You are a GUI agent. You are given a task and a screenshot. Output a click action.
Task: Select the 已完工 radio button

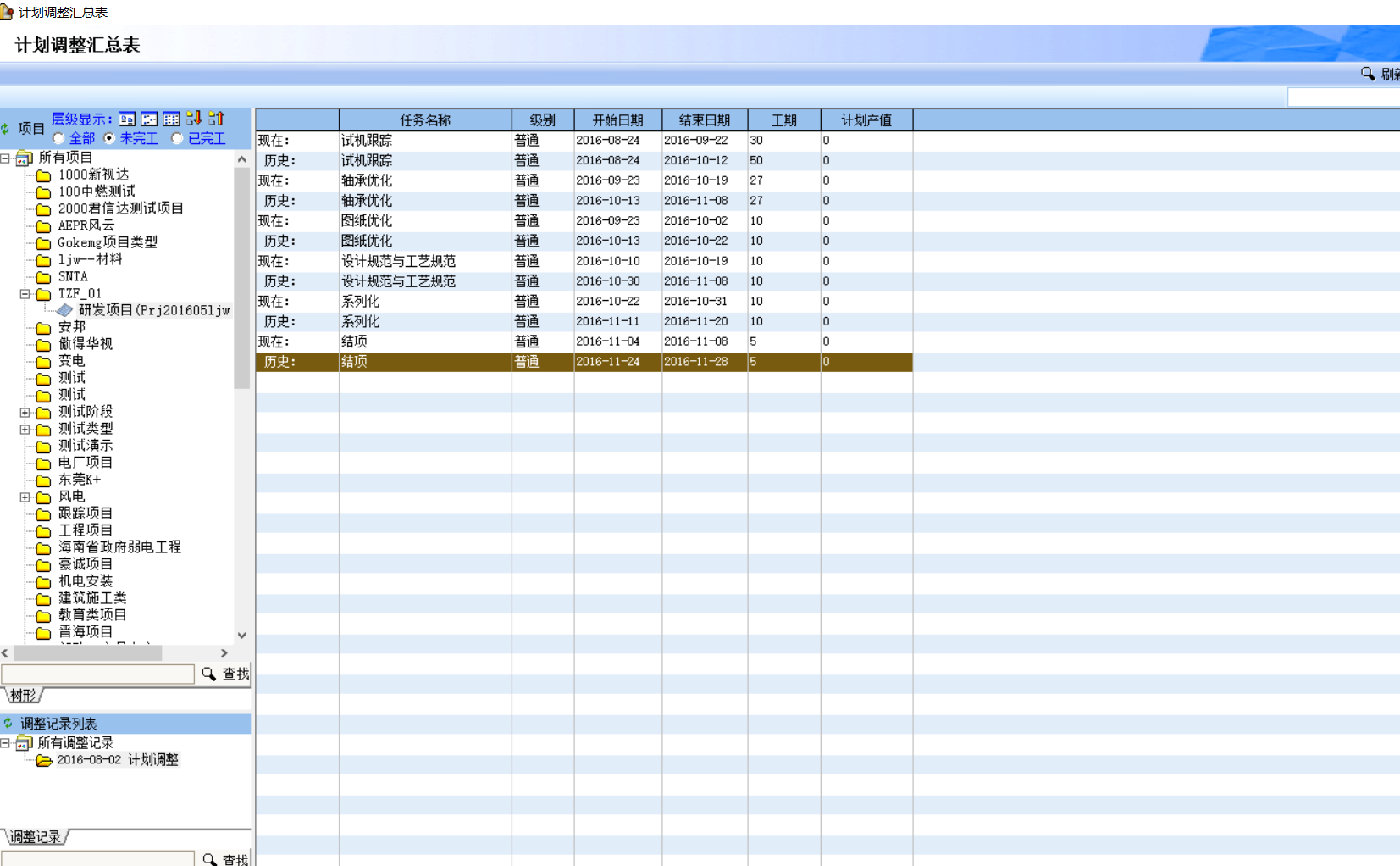point(177,138)
